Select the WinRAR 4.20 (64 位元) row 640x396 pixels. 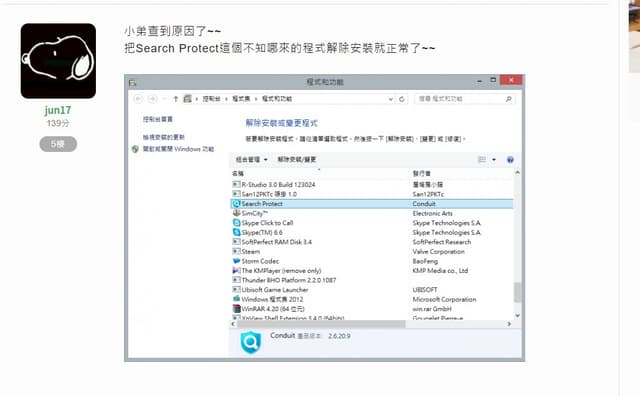[372, 309]
